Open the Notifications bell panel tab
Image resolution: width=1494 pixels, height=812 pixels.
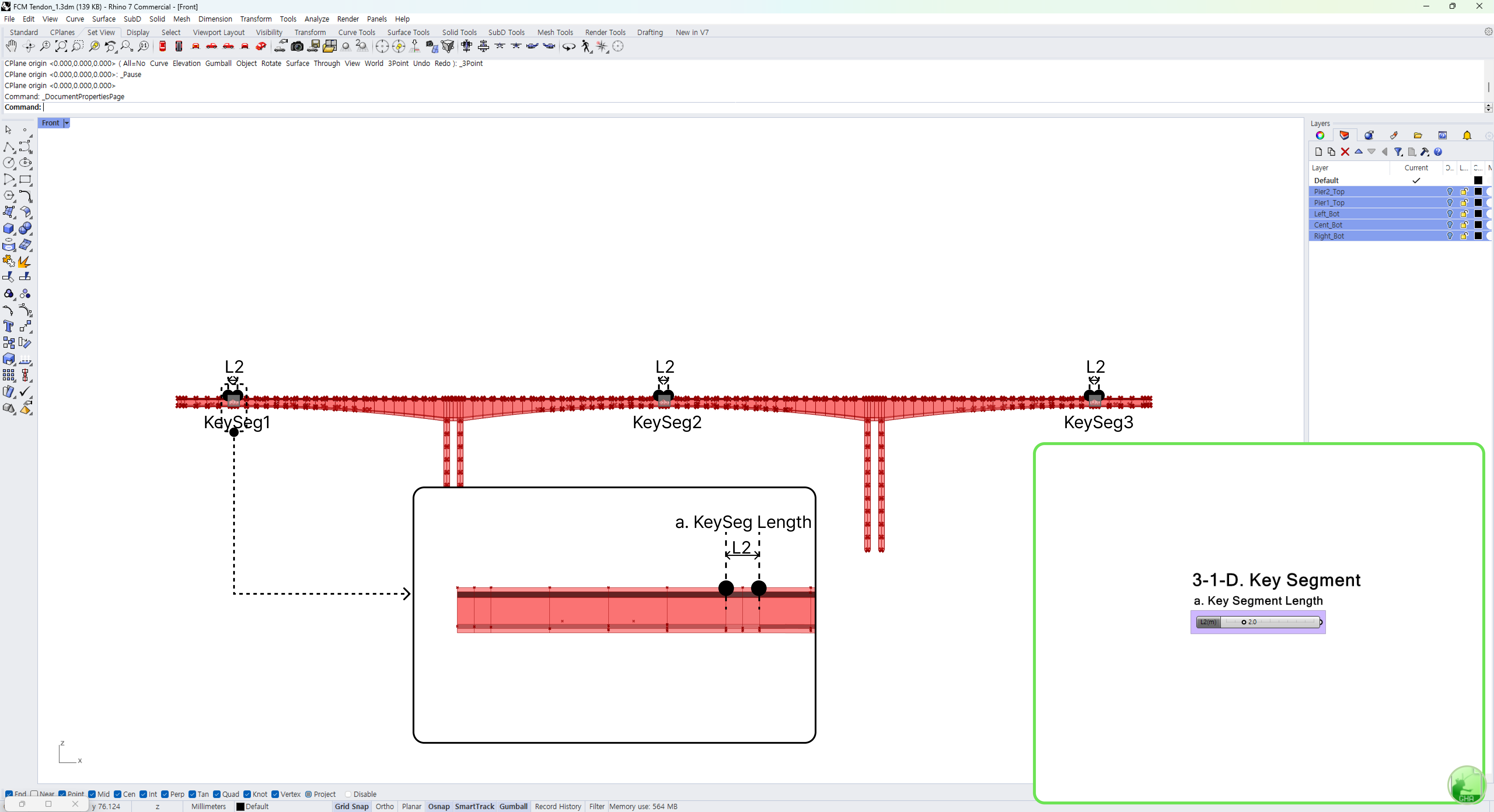pos(1467,135)
